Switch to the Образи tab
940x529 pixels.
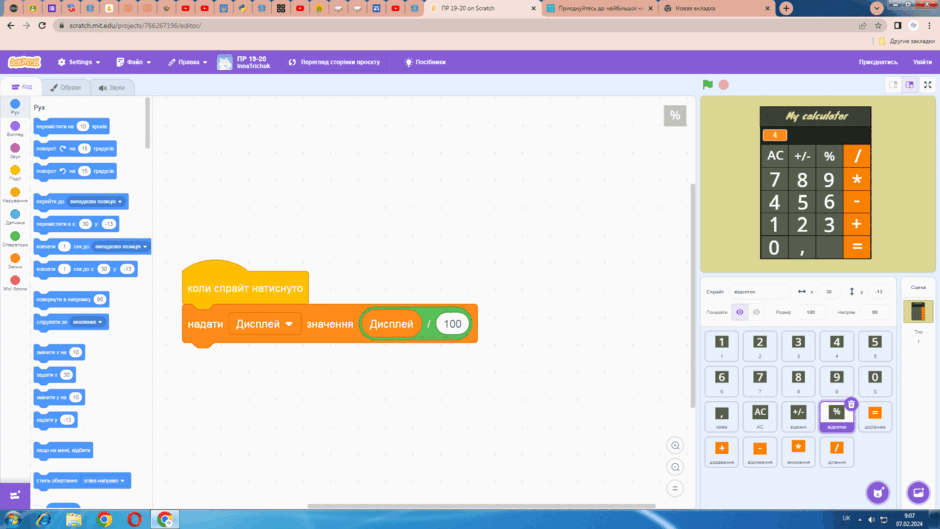(x=65, y=88)
